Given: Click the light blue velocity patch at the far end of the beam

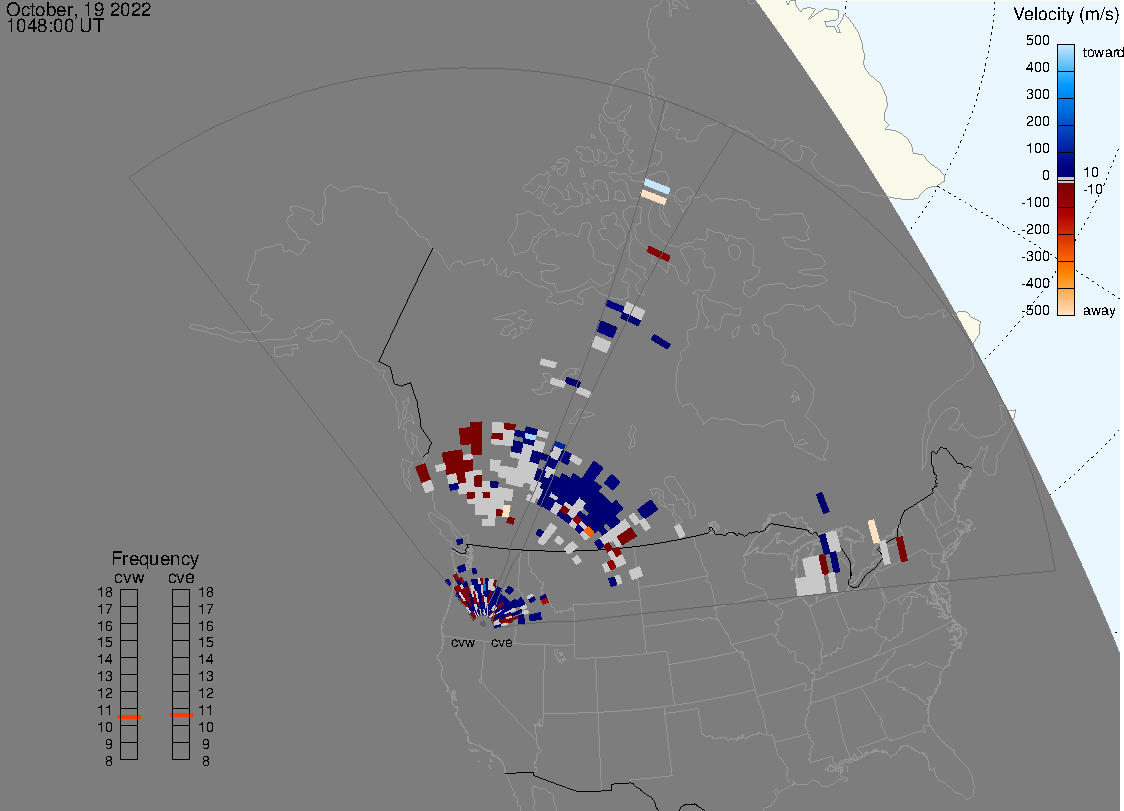Looking at the screenshot, I should click(x=657, y=186).
